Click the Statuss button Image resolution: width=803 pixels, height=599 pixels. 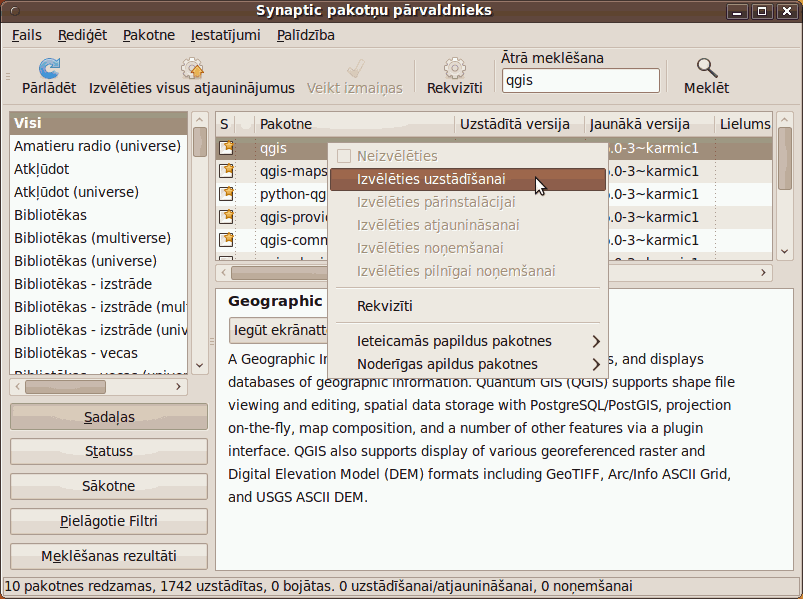109,451
